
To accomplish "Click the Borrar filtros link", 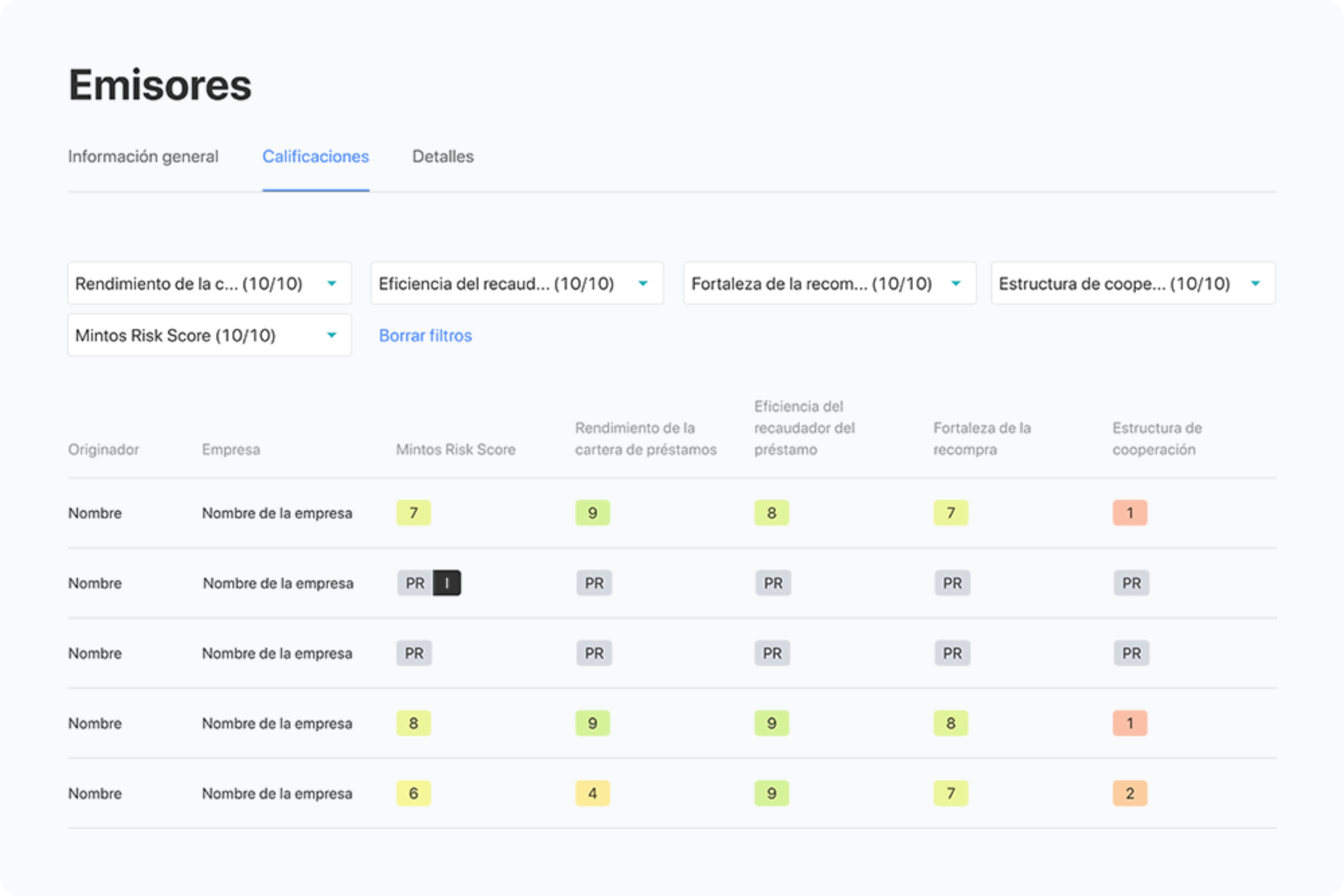I will click(x=425, y=335).
